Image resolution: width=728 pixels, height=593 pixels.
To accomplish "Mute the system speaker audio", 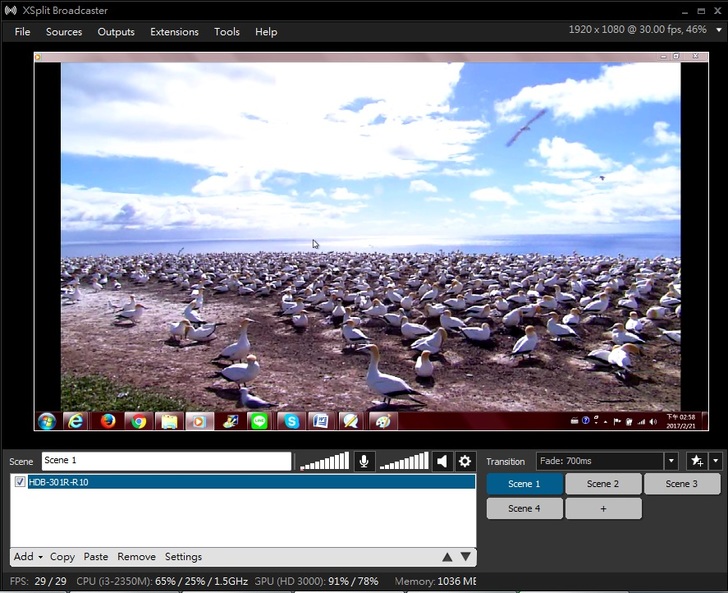I will 442,461.
